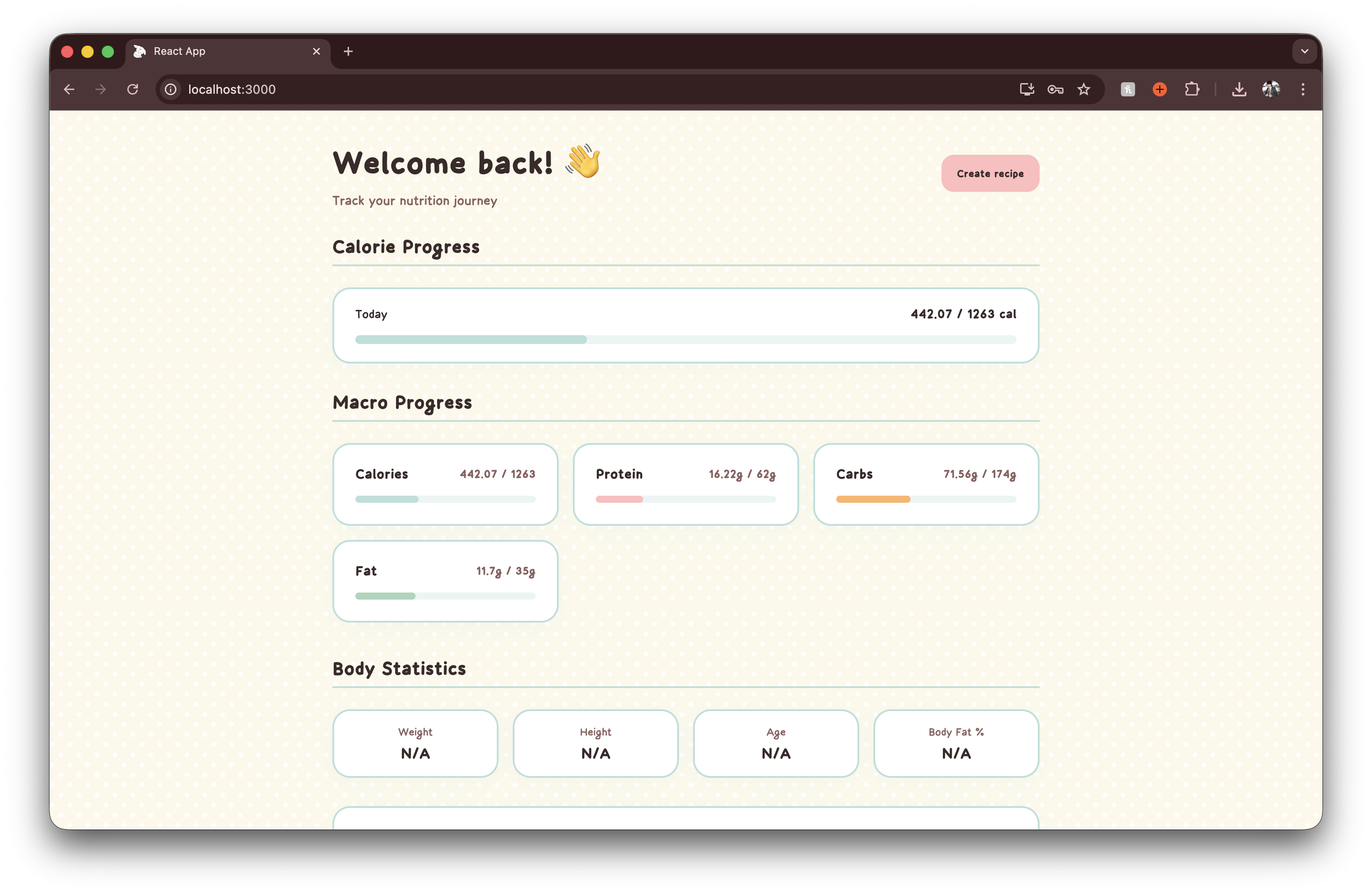Open the browser downloads icon
The height and width of the screenshot is (895, 1372).
(1239, 89)
